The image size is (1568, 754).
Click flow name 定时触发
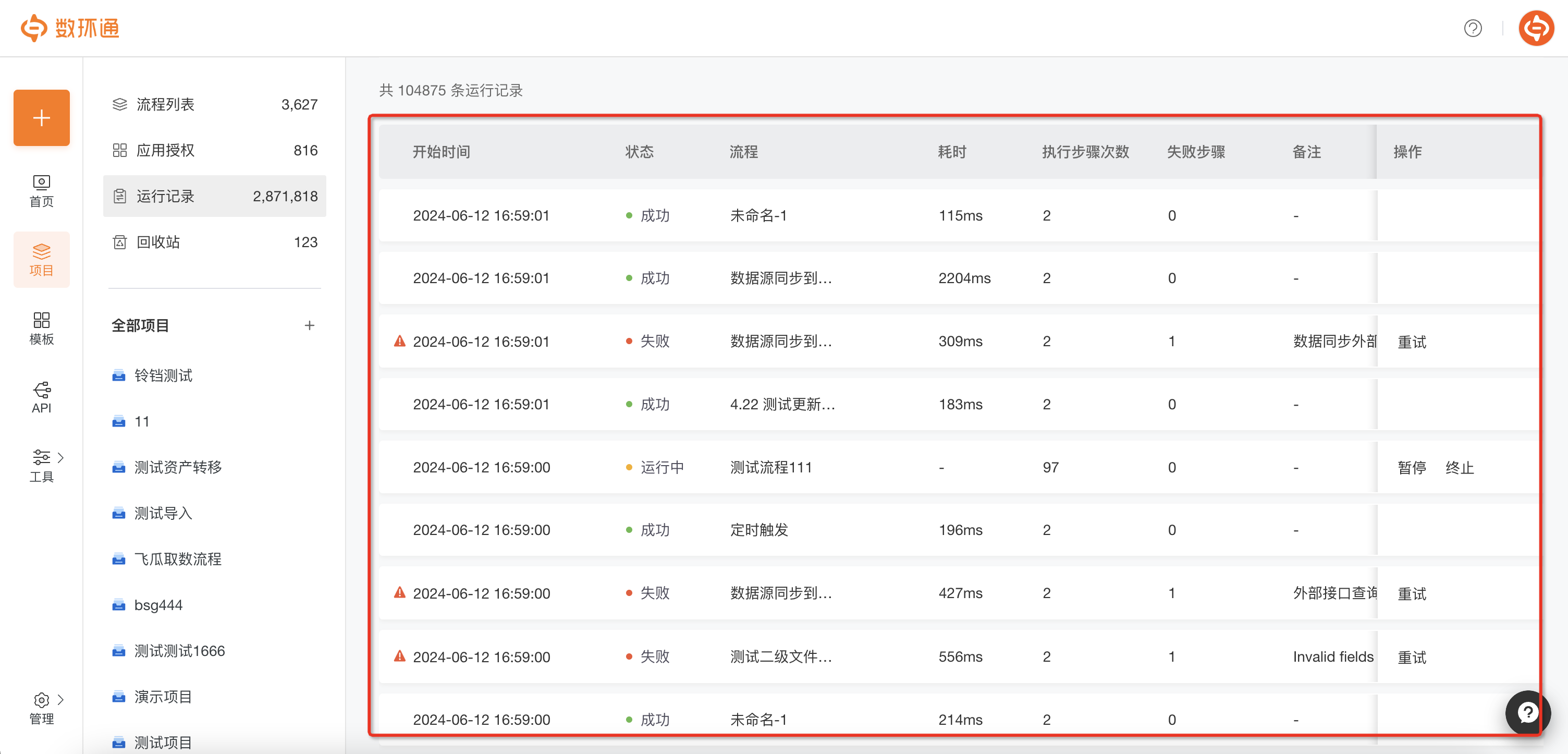[759, 530]
